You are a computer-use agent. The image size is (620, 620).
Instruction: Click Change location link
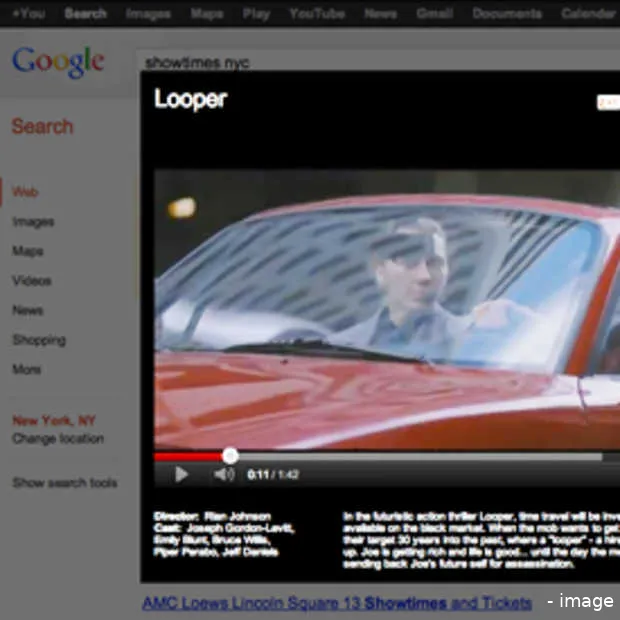coord(58,439)
